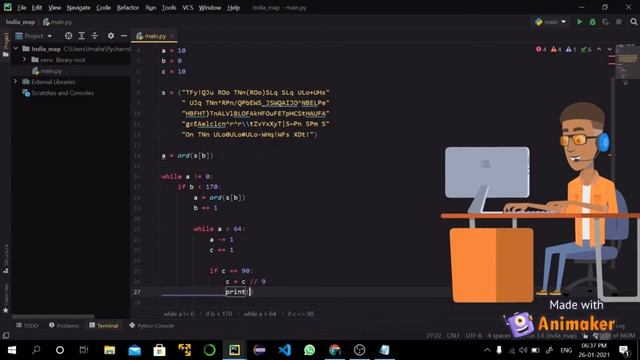Click tool windows quick access icon
The height and width of the screenshot is (360, 640).
[6, 336]
